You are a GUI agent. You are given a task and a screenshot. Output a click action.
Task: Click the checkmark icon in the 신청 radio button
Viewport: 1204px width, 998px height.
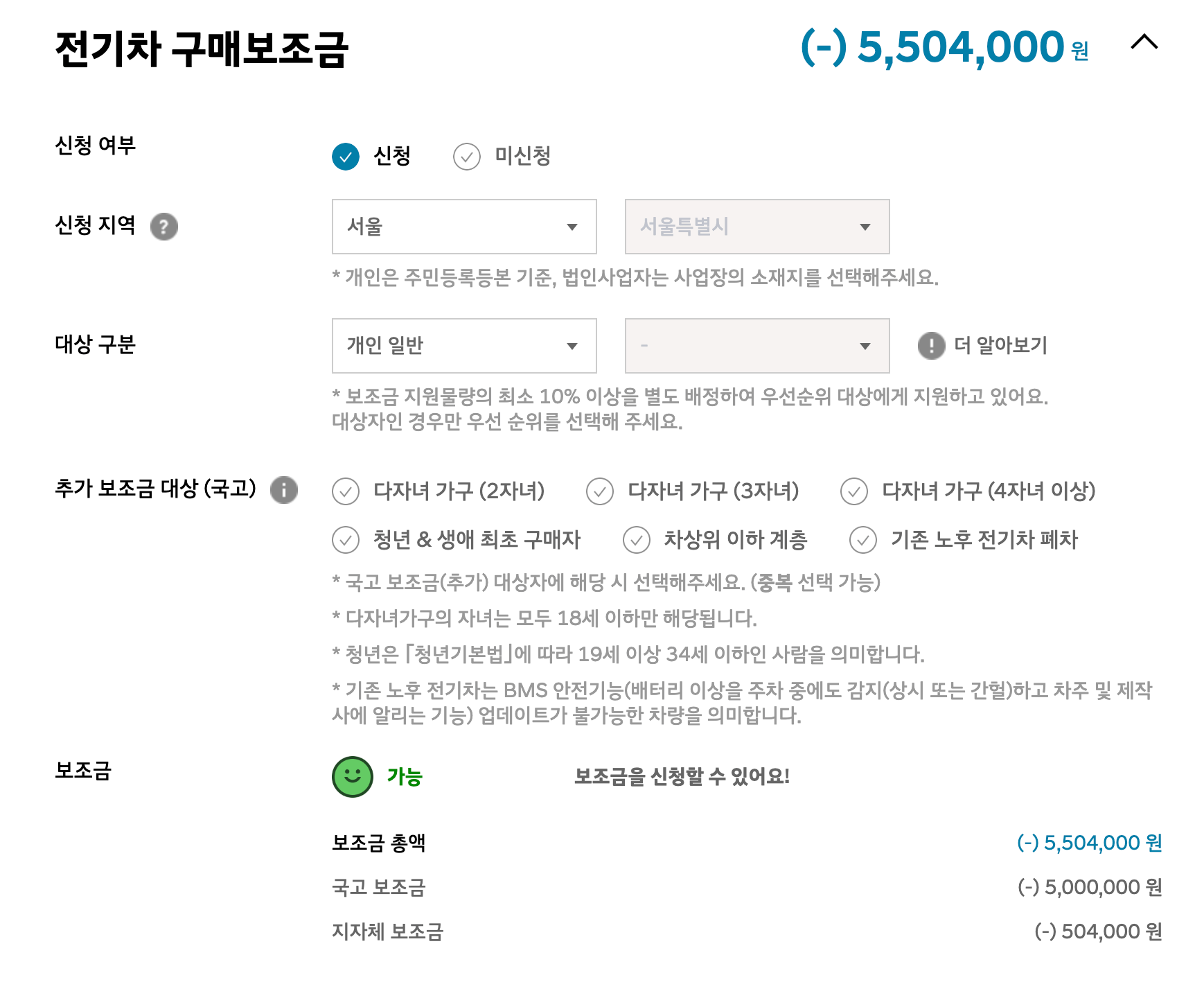coord(345,157)
